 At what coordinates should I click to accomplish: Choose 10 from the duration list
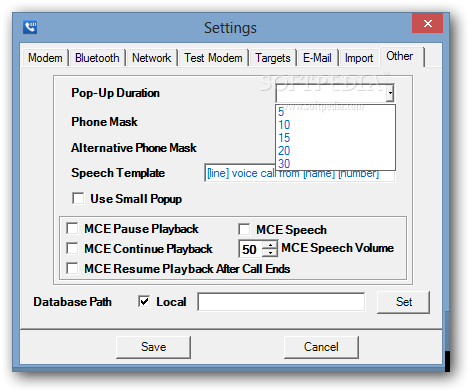[x=336, y=125]
